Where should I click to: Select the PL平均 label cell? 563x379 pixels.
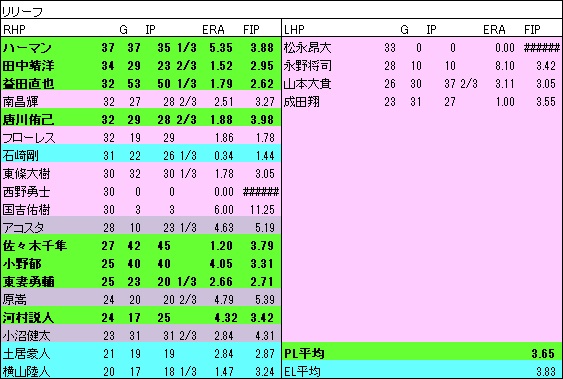(x=304, y=354)
